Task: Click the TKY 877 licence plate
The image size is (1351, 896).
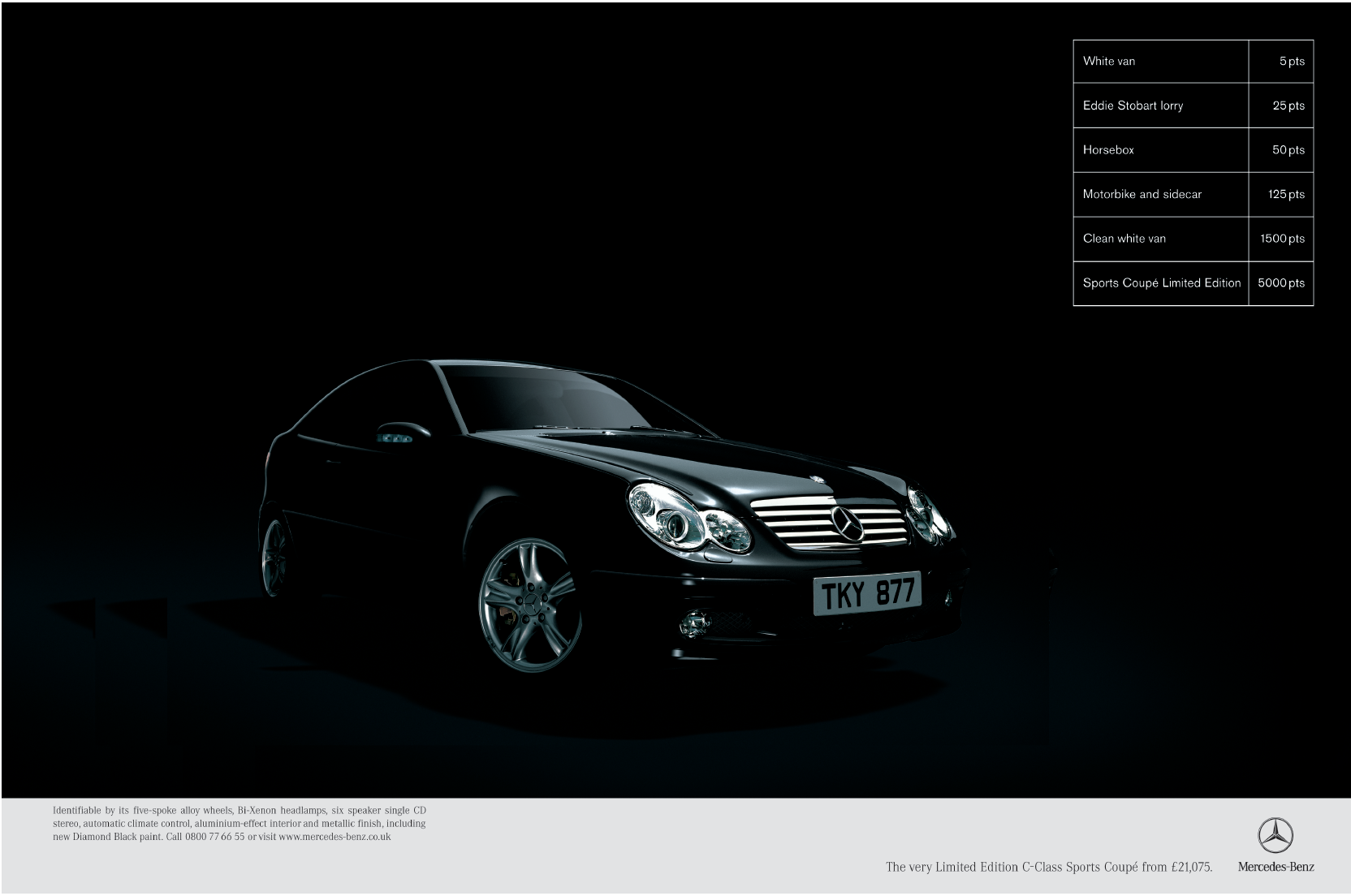Action: pyautogui.click(x=868, y=593)
